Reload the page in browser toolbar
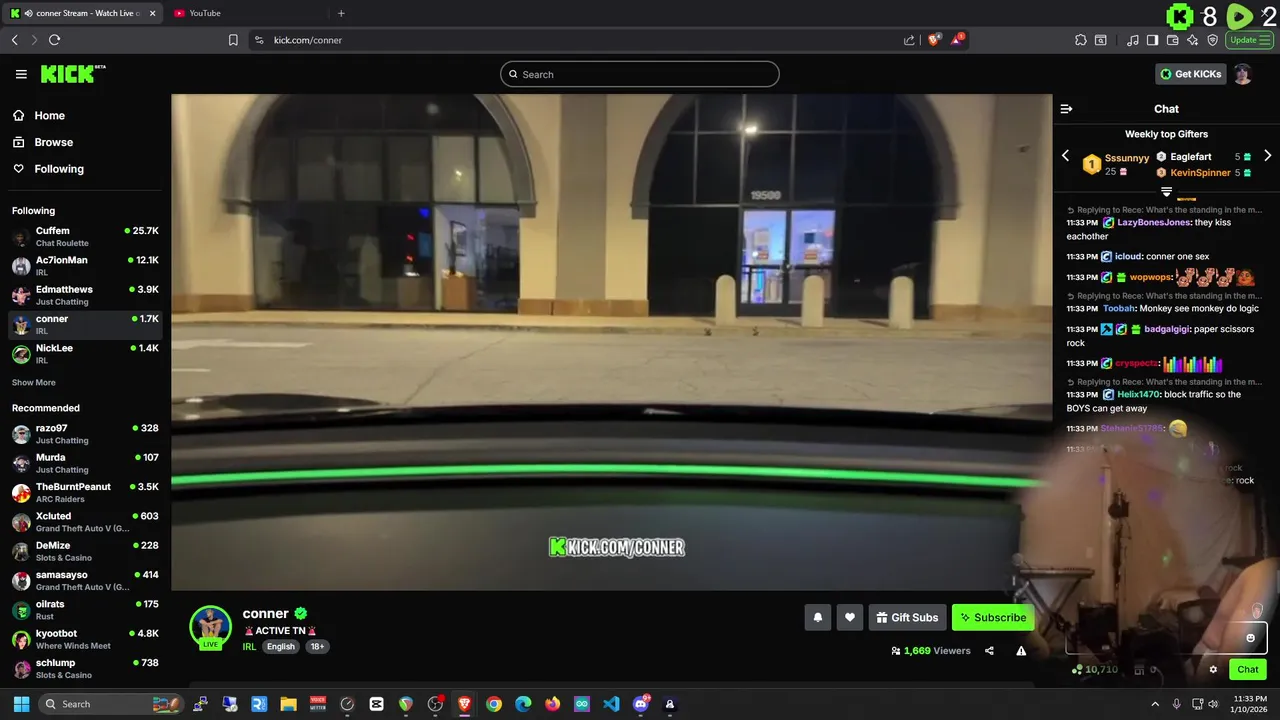This screenshot has height=720, width=1280. point(55,40)
